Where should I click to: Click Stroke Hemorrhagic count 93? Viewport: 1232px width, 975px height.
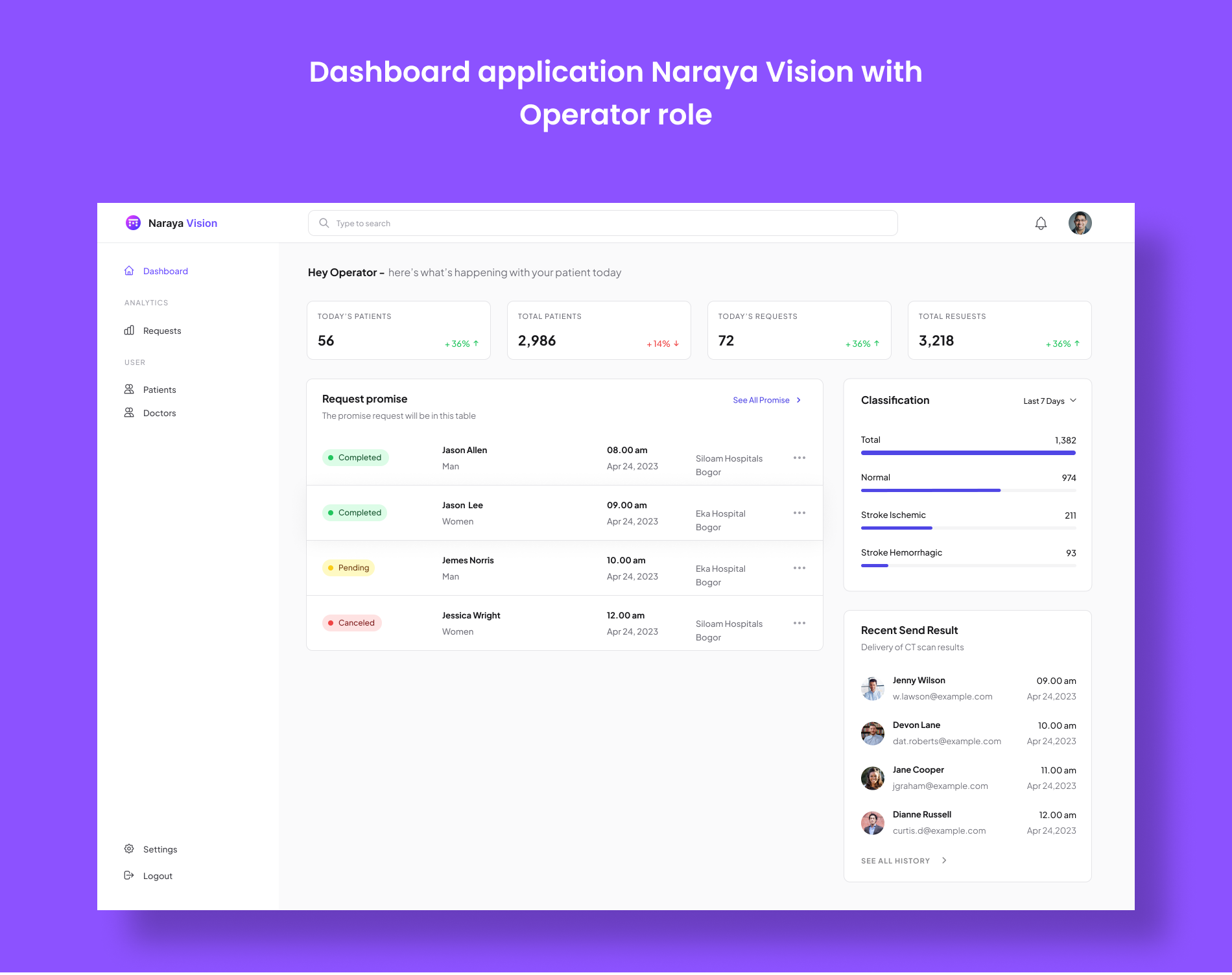click(1071, 553)
